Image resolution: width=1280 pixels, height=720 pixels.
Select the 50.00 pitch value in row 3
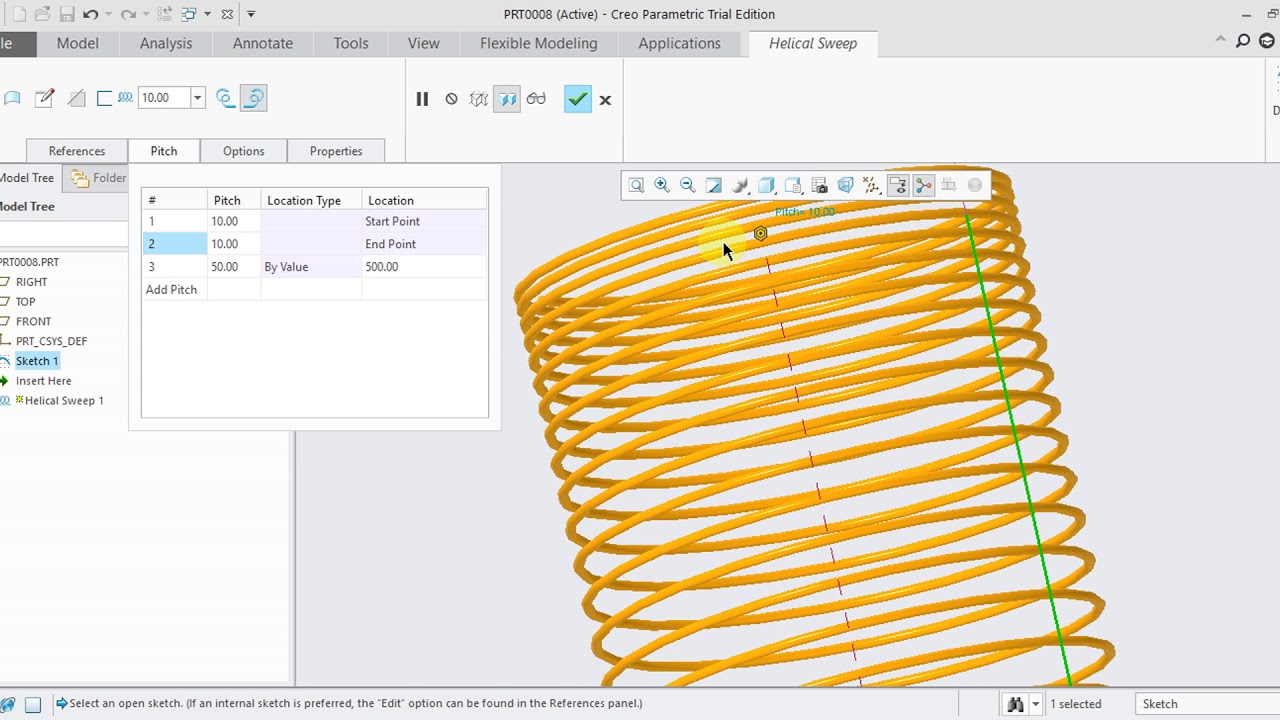point(234,267)
